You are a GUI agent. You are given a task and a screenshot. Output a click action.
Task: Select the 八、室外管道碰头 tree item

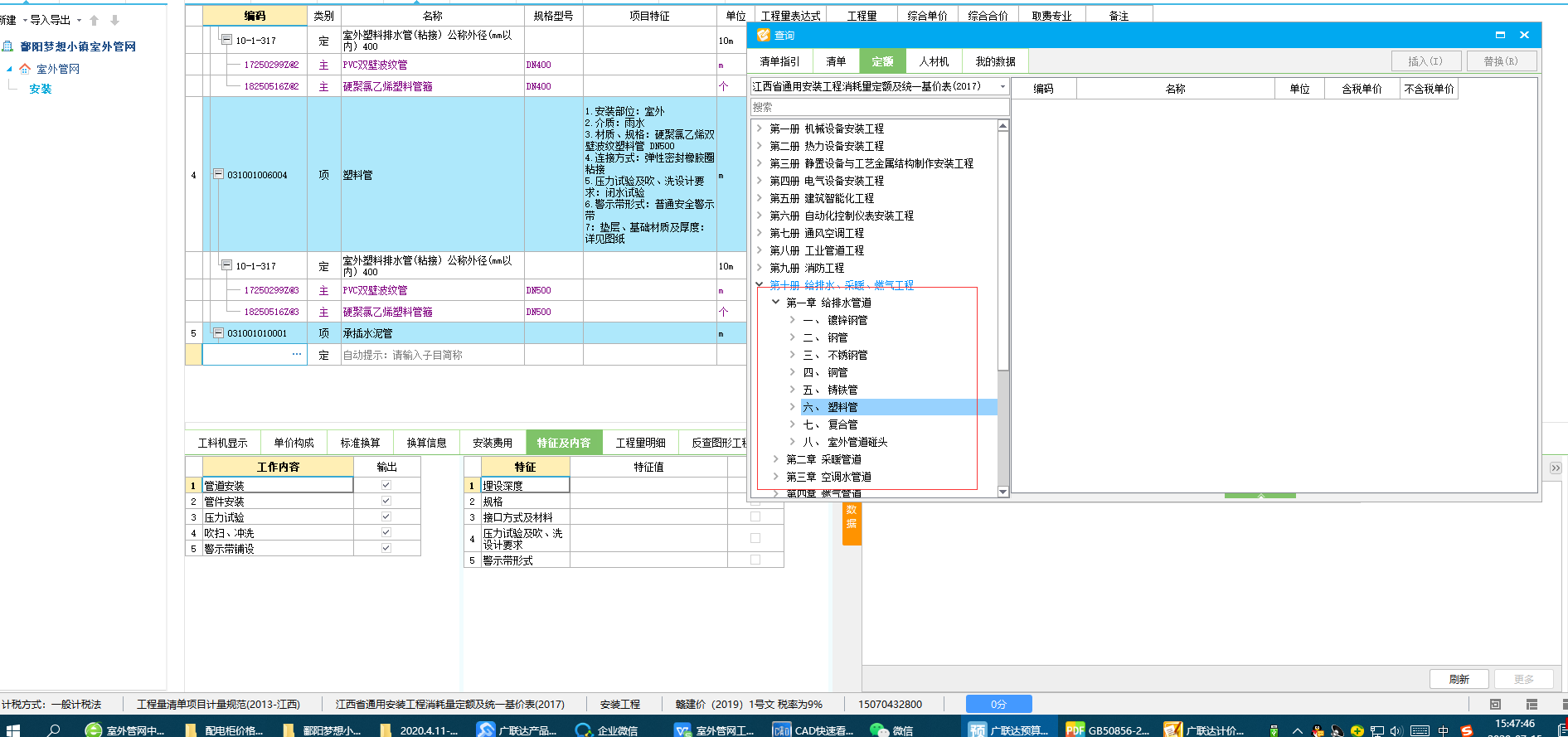(x=845, y=442)
